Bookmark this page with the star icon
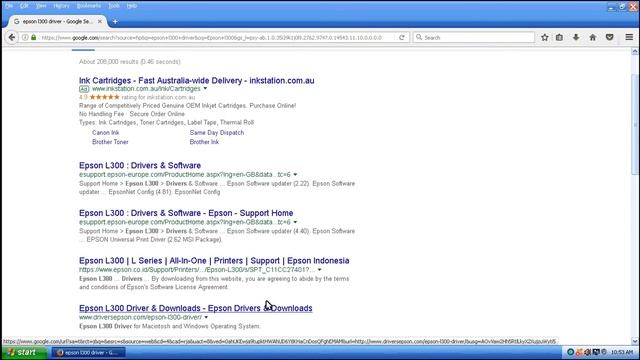This screenshot has height=360, width=640. [544, 38]
